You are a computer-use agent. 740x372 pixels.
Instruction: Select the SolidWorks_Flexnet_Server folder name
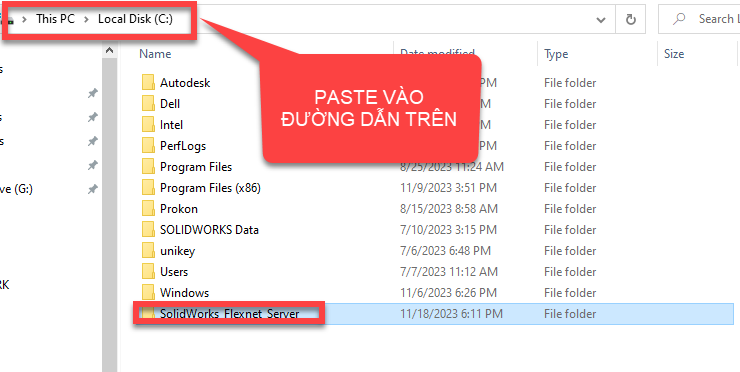pos(230,313)
